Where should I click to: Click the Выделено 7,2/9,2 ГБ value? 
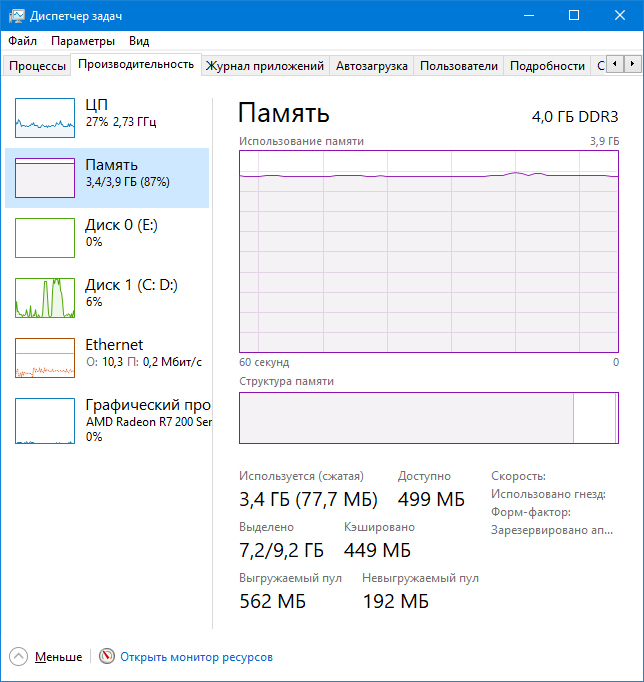281,550
